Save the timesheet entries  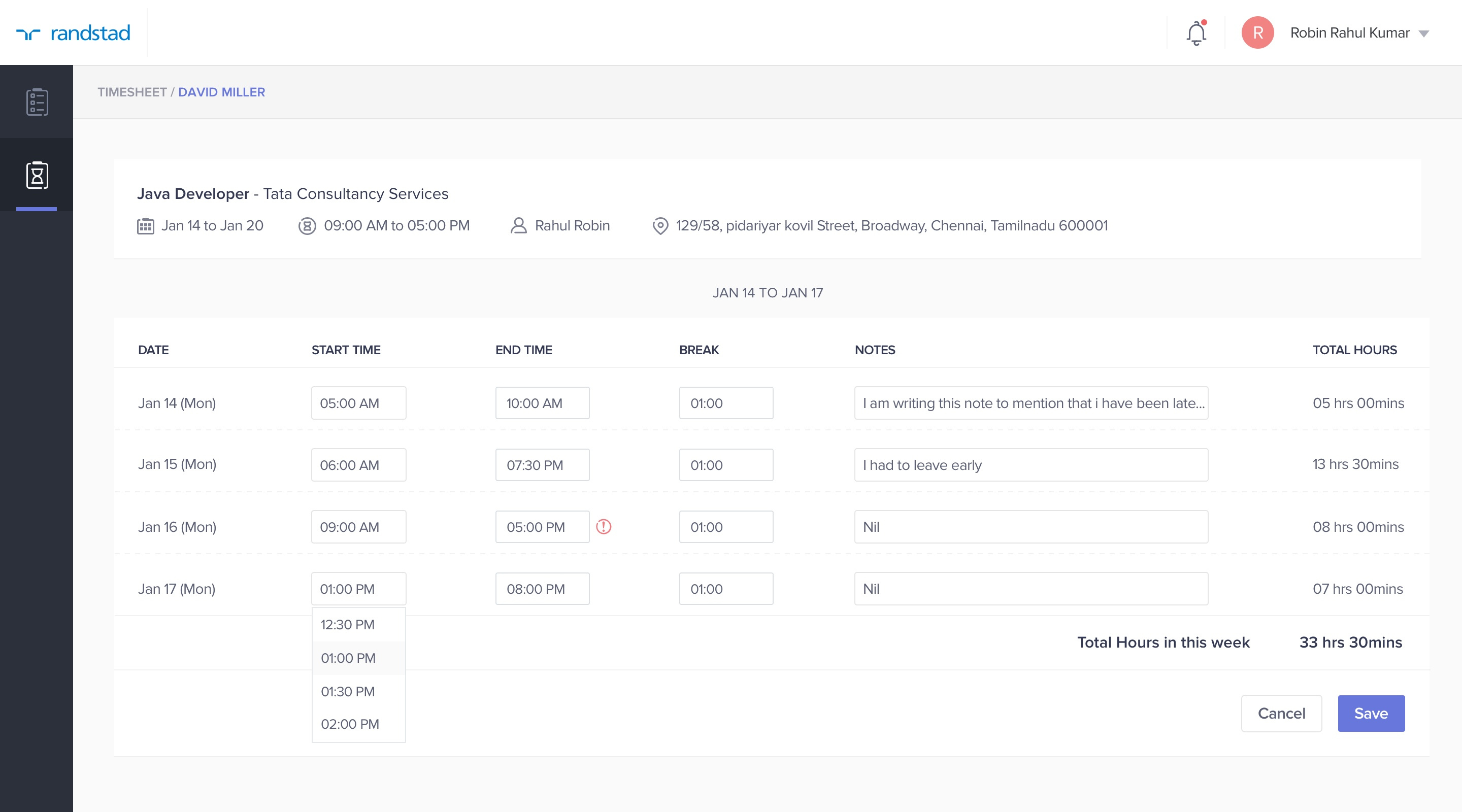coord(1371,713)
